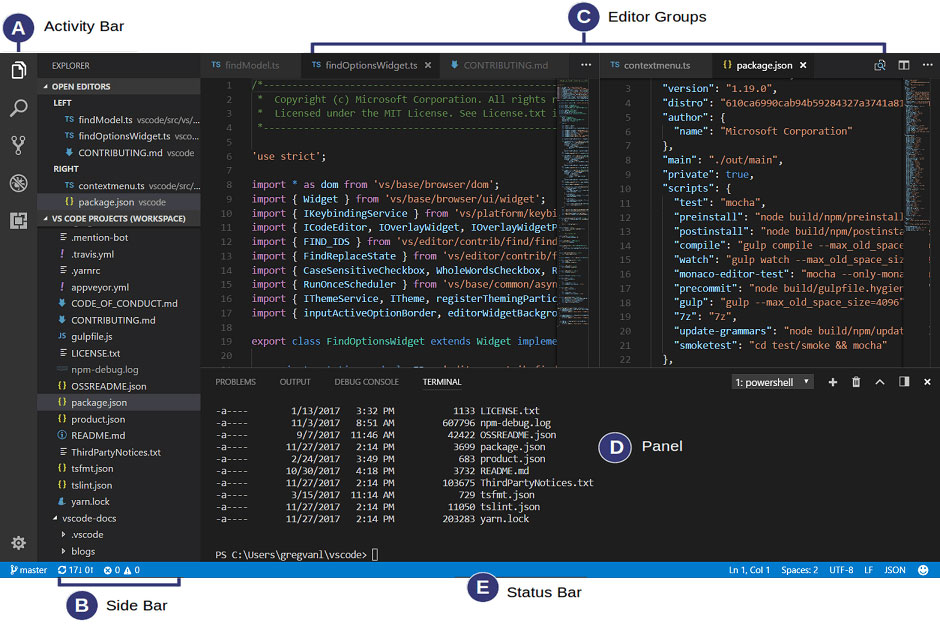Open the 1: powershell terminal dropdown

pyautogui.click(x=772, y=381)
